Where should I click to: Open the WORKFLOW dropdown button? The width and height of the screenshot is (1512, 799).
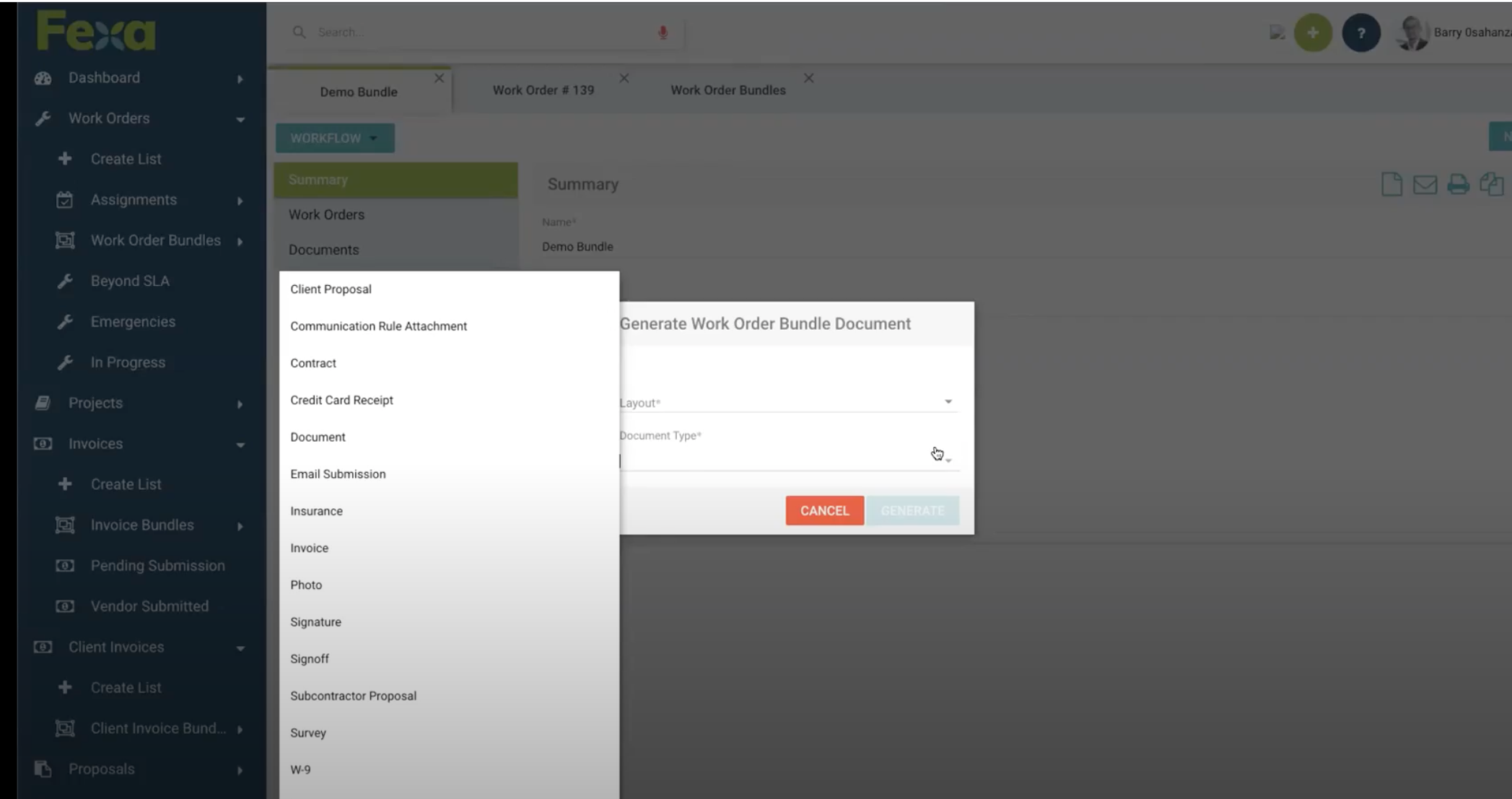pos(335,138)
